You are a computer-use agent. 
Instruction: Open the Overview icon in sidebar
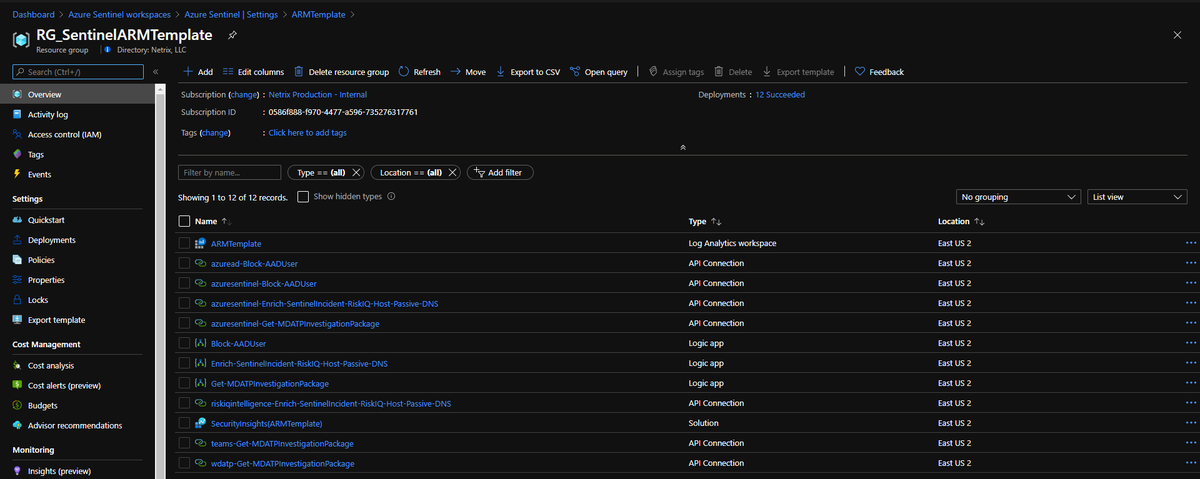coord(17,94)
